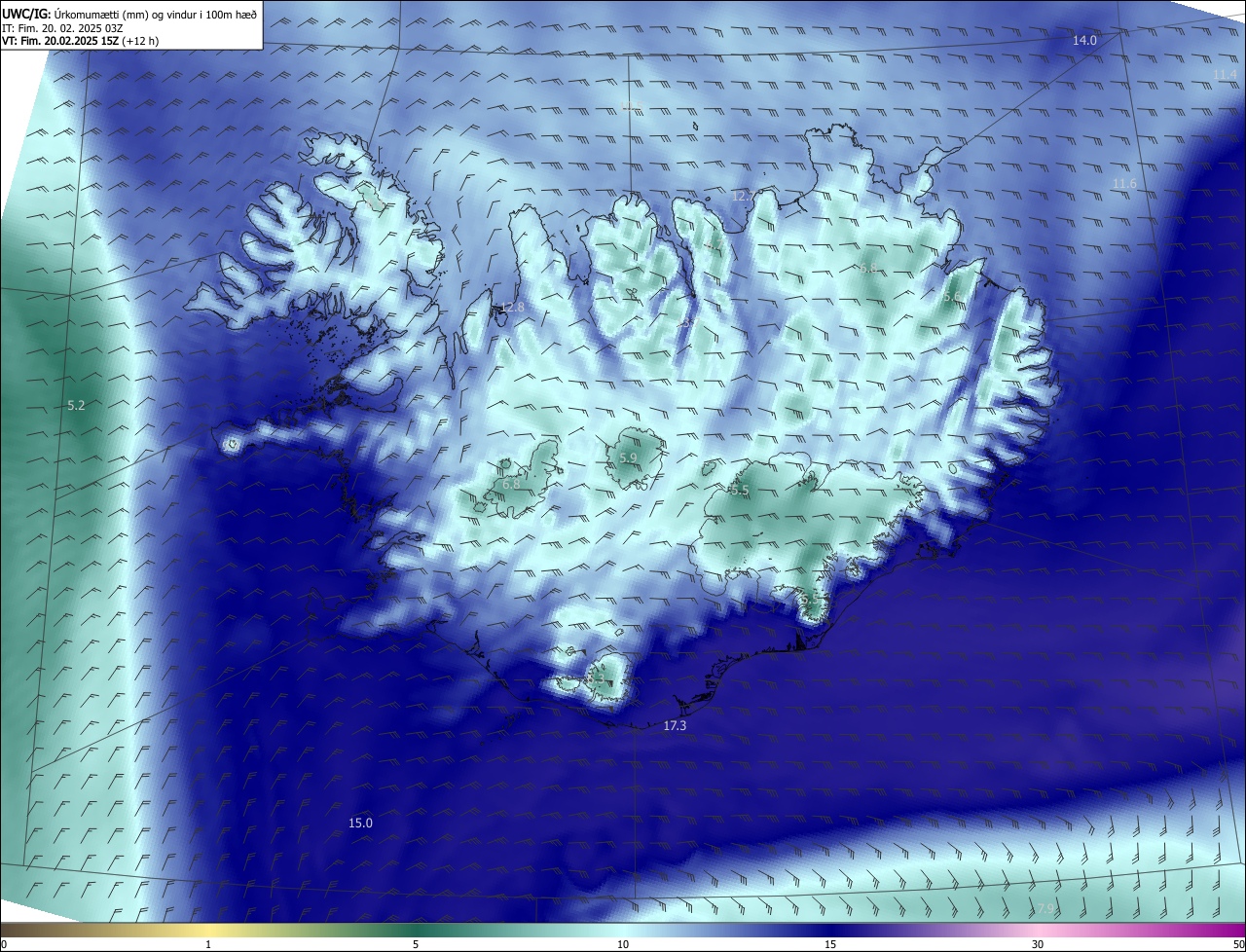Click the 12.8 value label
The height and width of the screenshot is (952, 1246).
(x=512, y=308)
